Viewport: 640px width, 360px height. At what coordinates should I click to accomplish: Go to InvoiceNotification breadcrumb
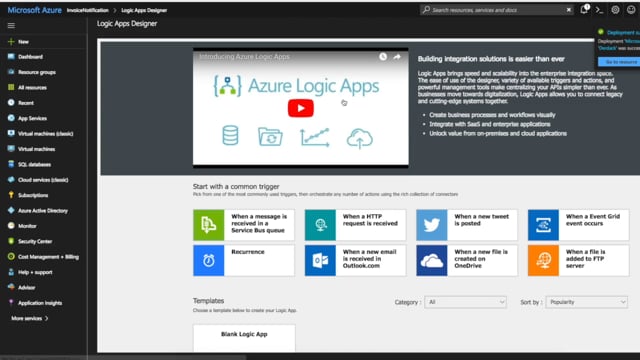[x=88, y=10]
